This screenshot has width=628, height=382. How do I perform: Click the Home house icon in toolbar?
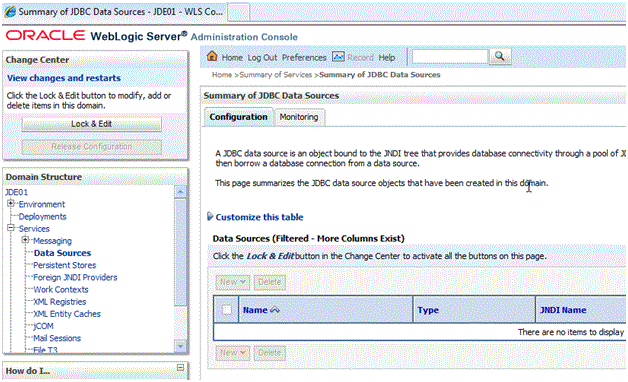pyautogui.click(x=212, y=56)
